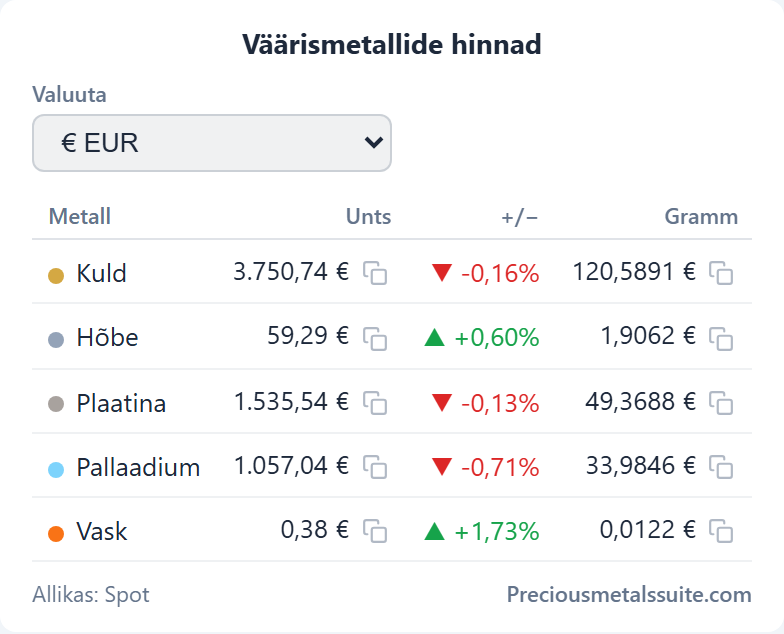This screenshot has height=634, width=784.
Task: Copy the Plaatina ounce price
Action: 375,403
